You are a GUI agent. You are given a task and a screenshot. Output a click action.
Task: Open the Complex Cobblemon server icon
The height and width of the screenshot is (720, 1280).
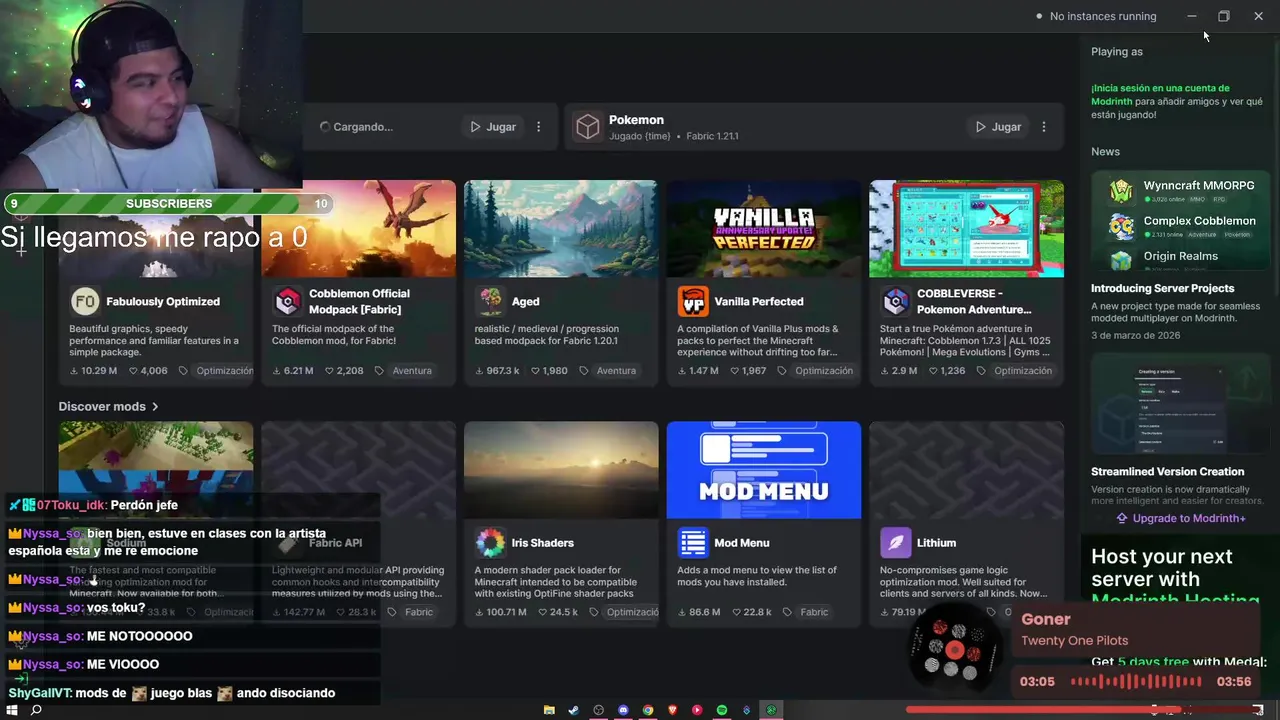coord(1121,226)
